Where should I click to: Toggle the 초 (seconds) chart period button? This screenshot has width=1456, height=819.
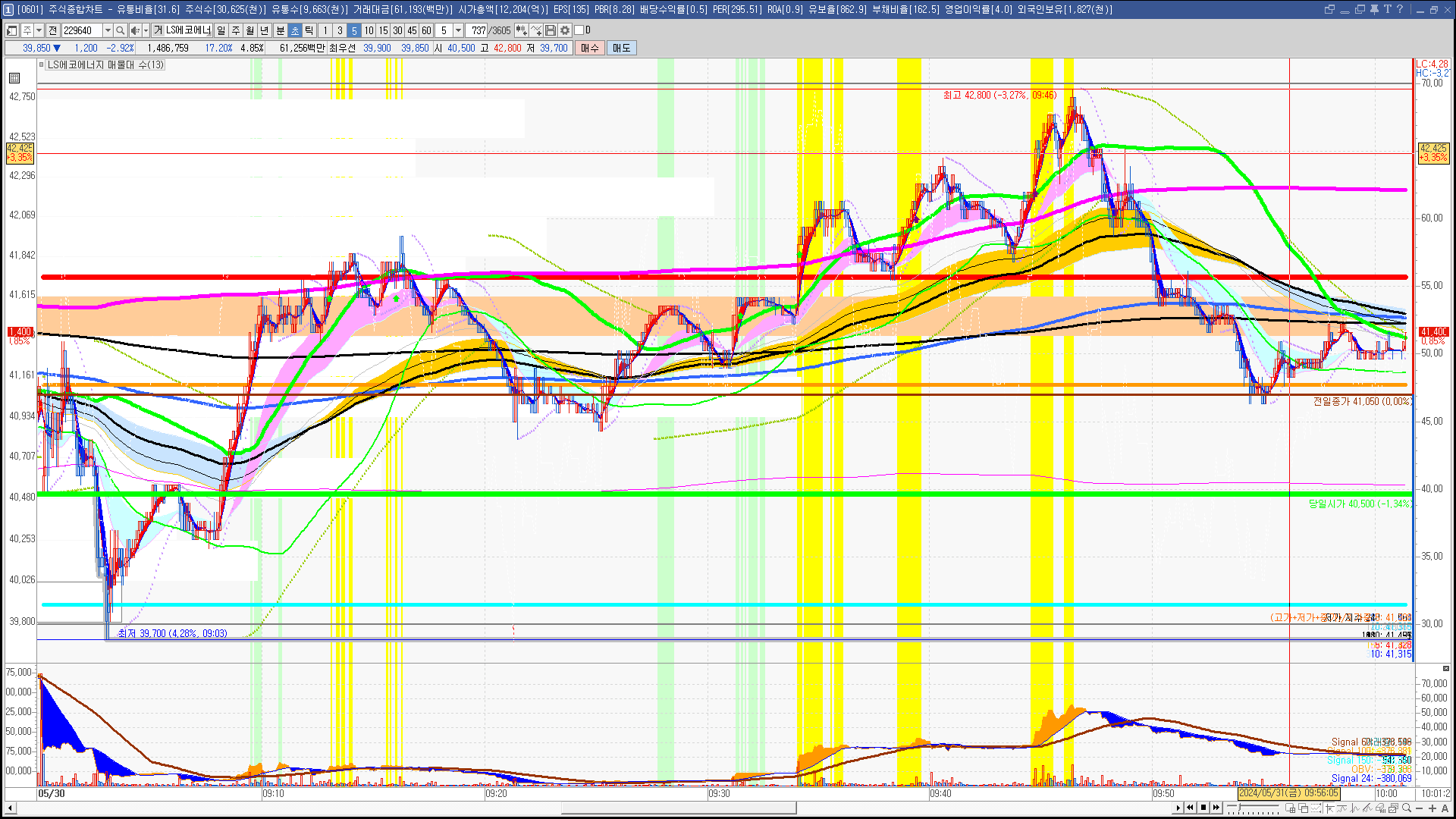[295, 30]
